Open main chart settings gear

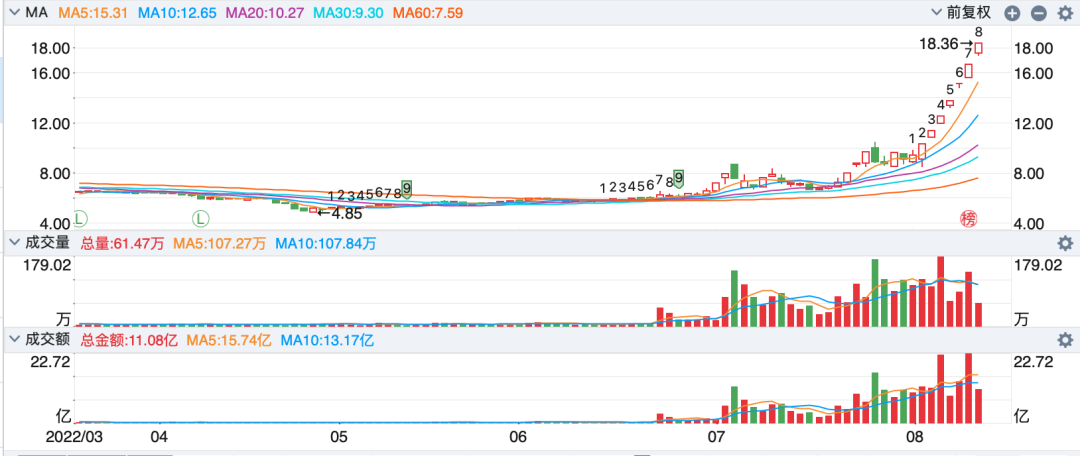[x=1064, y=13]
